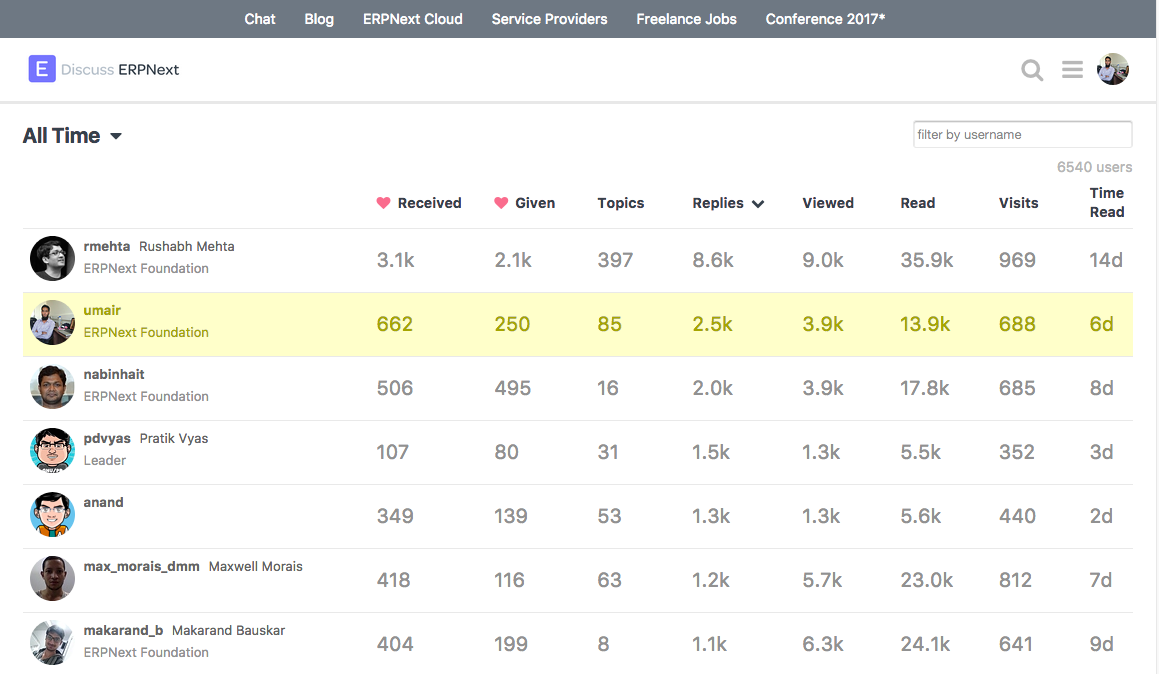Sort by Read column
Viewport: 1159px width, 674px height.
coord(917,203)
